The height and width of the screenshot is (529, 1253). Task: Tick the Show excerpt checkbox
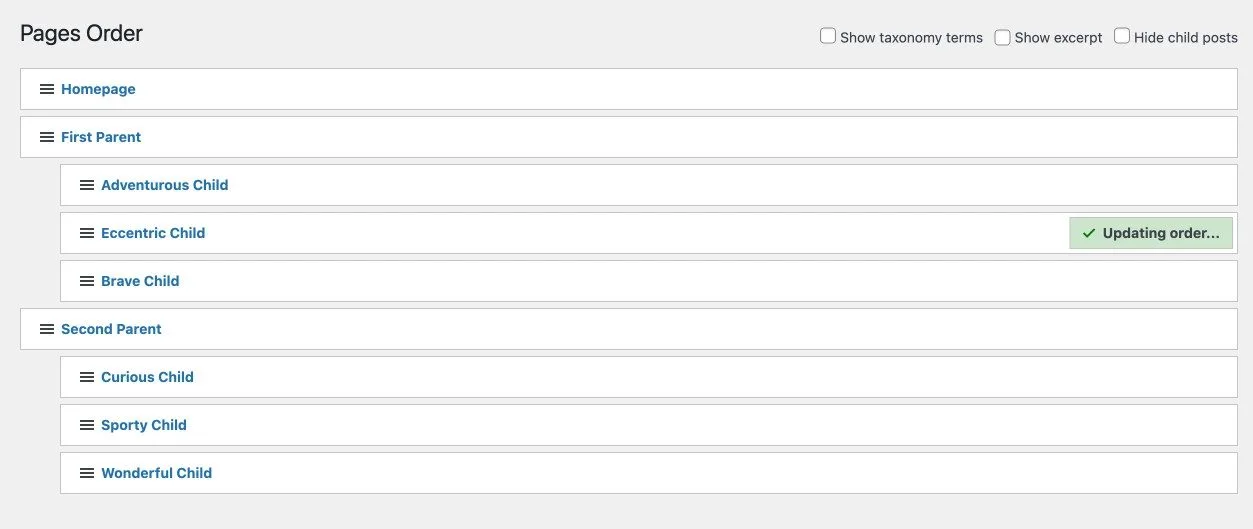point(1002,37)
